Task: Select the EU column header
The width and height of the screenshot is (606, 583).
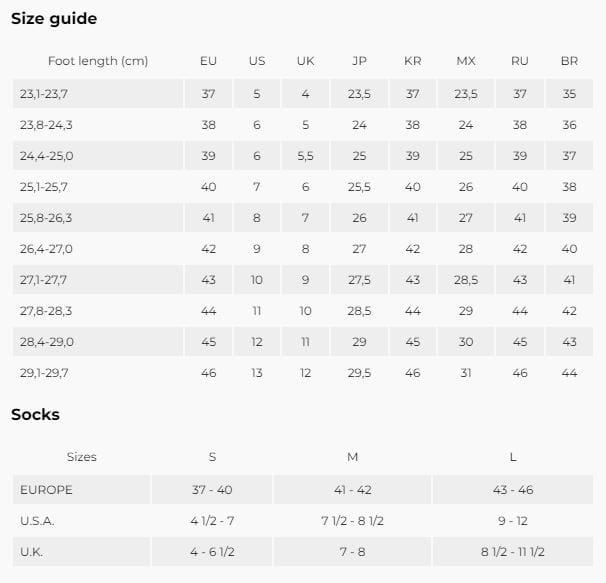Action: click(x=208, y=61)
